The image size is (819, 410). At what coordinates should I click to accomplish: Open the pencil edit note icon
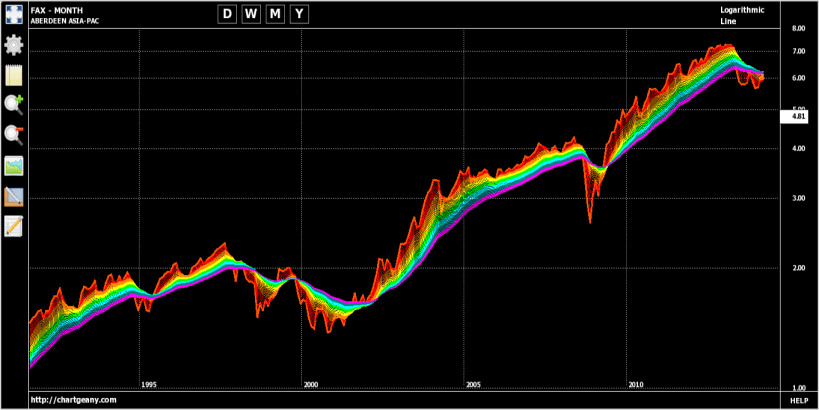point(14,226)
